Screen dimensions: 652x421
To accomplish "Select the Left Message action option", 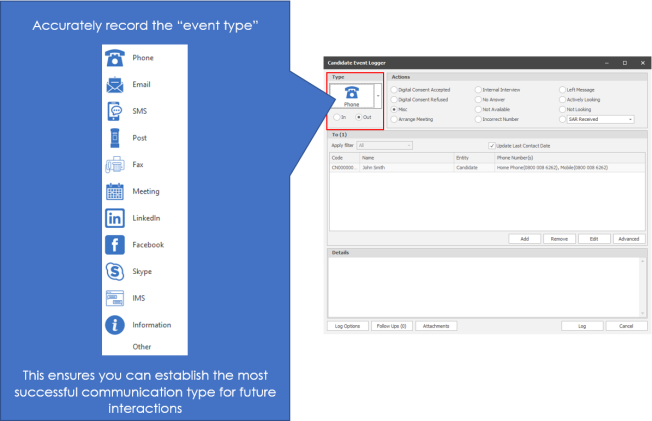I will pos(564,90).
